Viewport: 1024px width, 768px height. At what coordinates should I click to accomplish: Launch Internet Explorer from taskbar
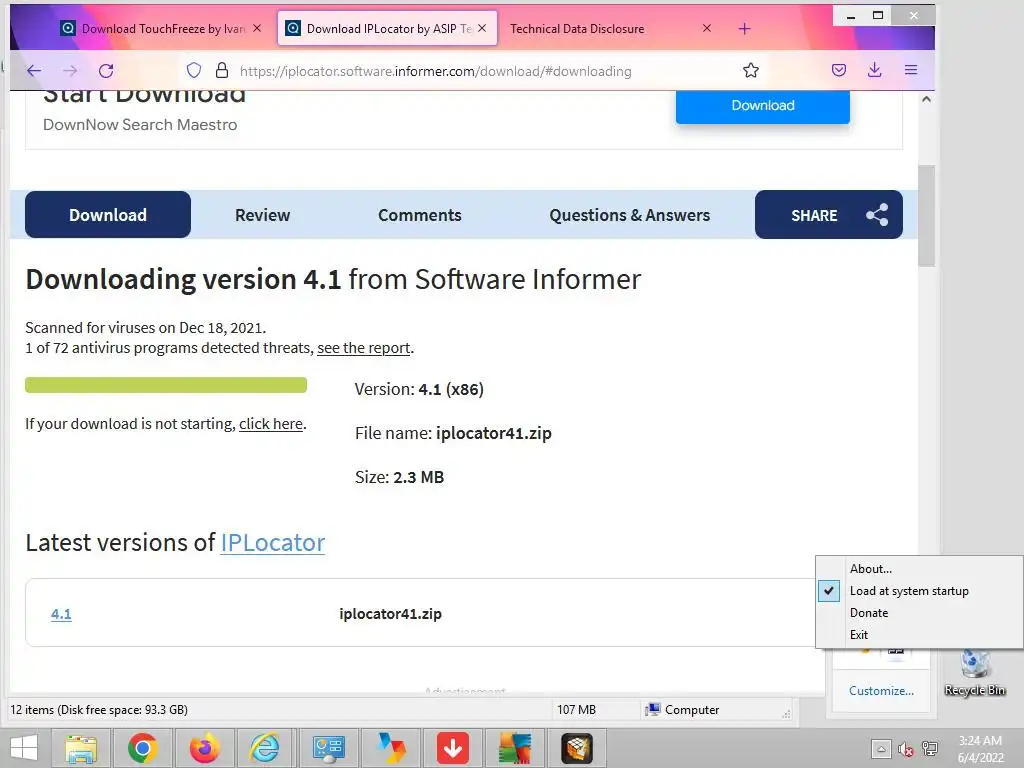pyautogui.click(x=265, y=748)
